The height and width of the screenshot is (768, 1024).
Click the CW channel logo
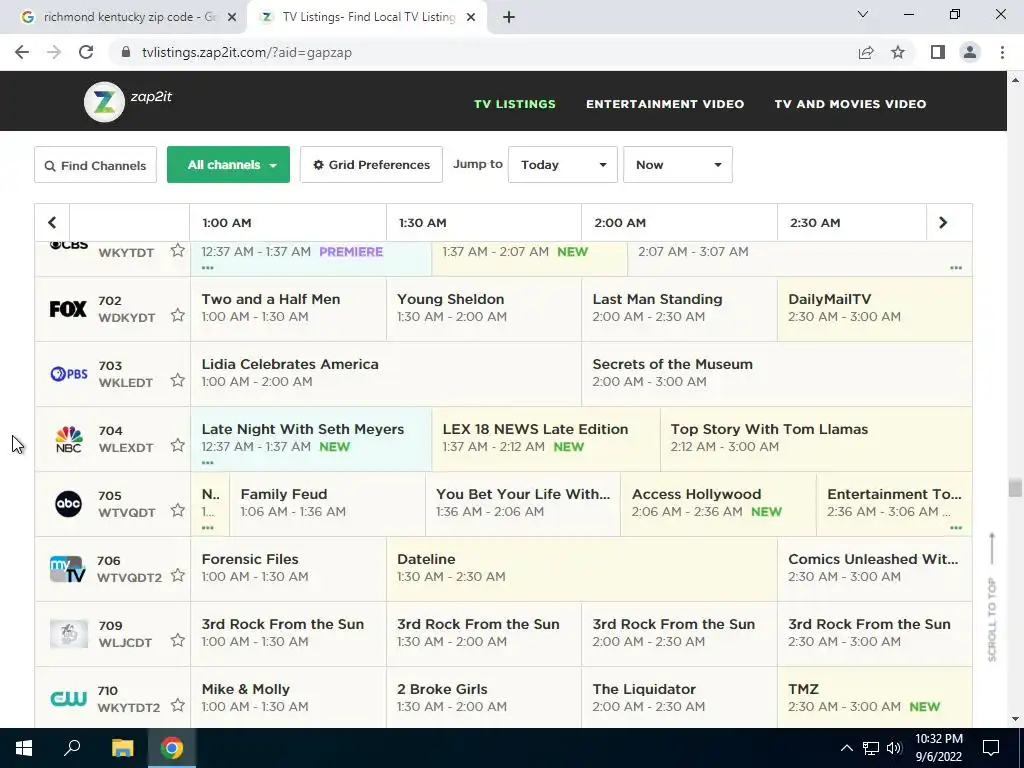point(69,699)
